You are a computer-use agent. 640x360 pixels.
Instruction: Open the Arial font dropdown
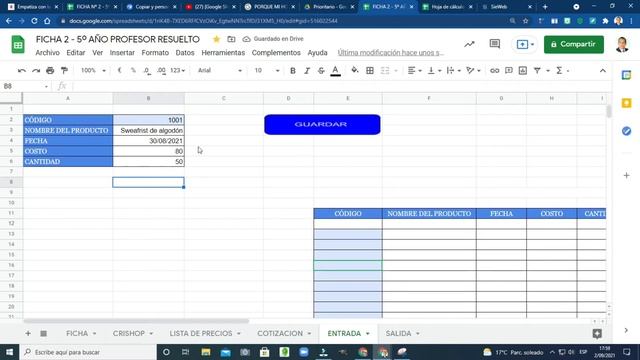click(220, 71)
